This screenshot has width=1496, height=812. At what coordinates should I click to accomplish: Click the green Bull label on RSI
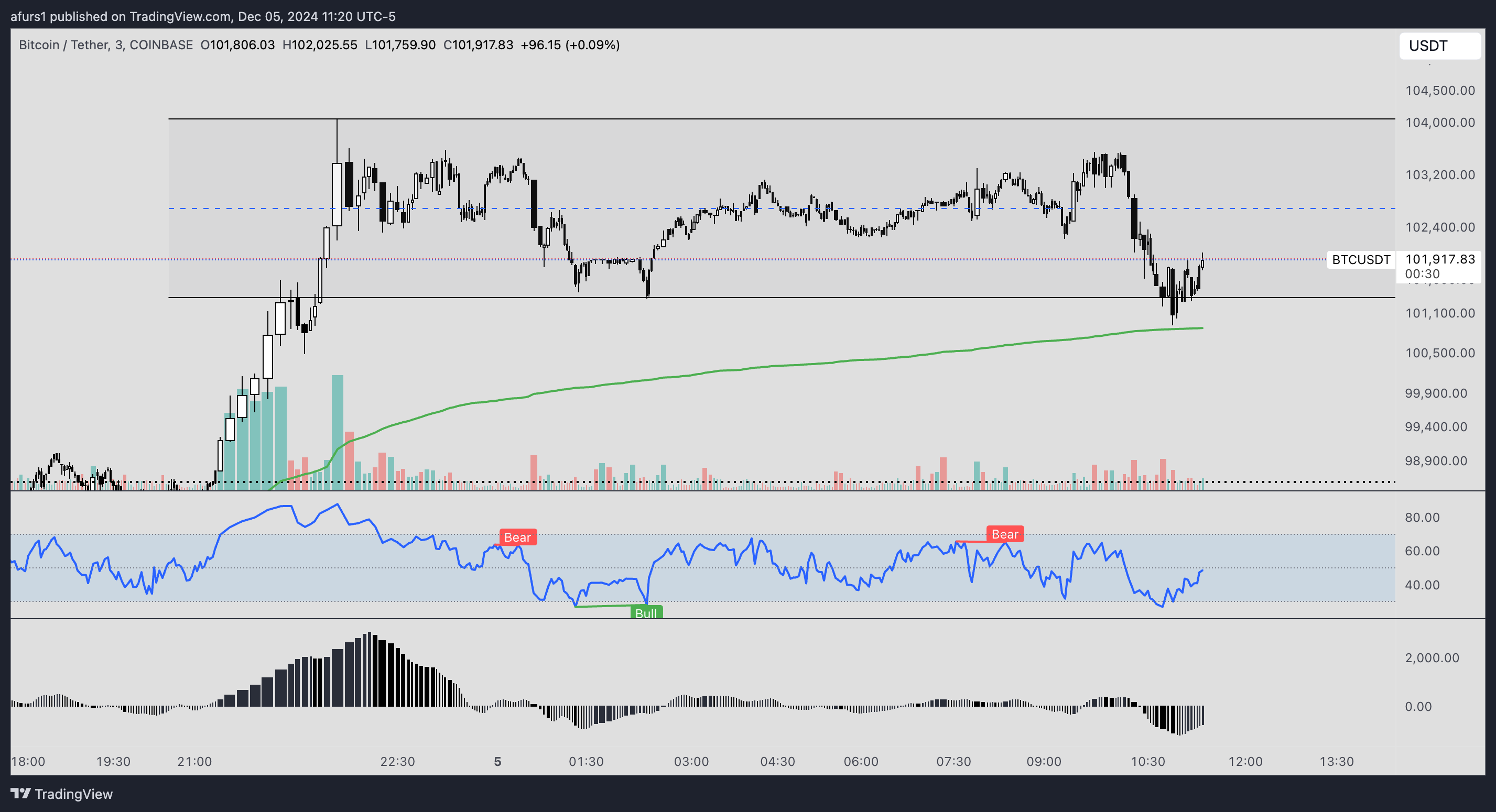coord(646,613)
